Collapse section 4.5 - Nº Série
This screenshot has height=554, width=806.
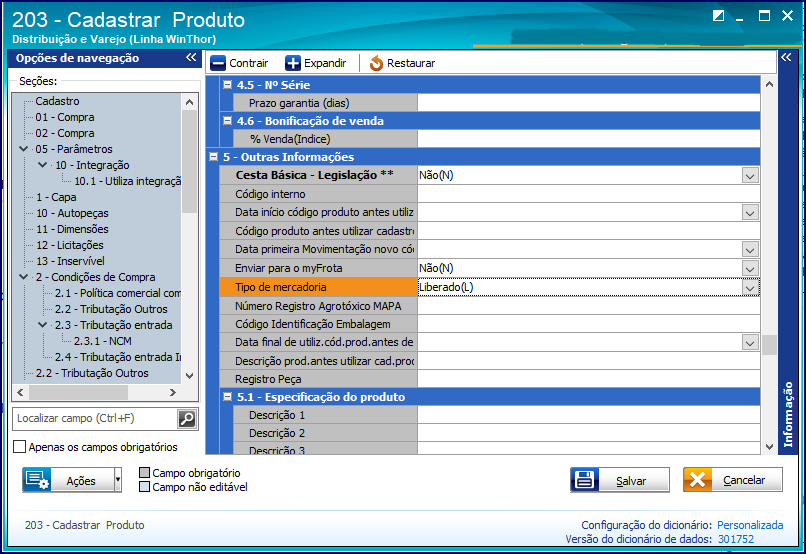pyautogui.click(x=227, y=85)
